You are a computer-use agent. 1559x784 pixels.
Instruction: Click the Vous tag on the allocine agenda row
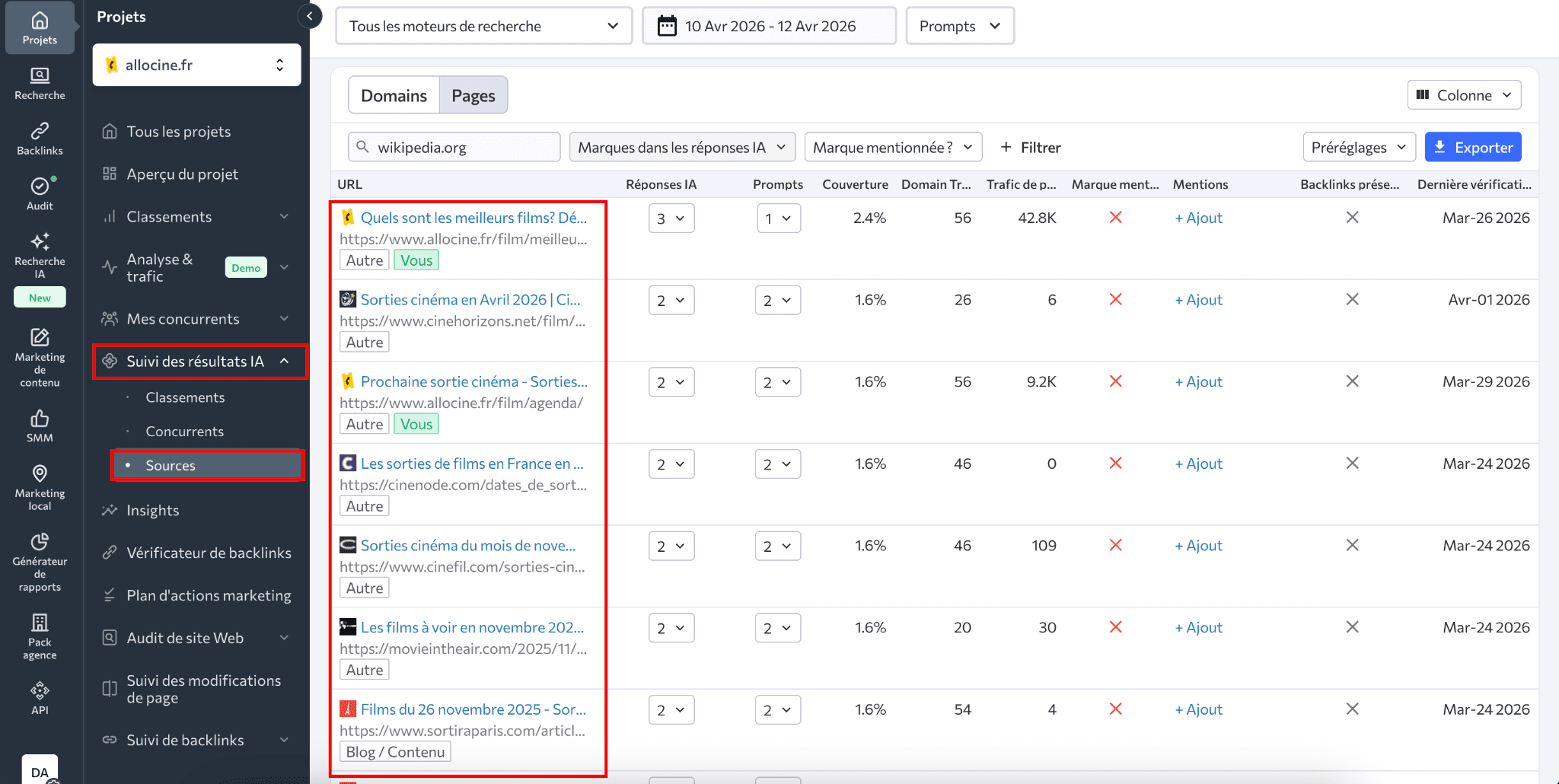click(416, 424)
